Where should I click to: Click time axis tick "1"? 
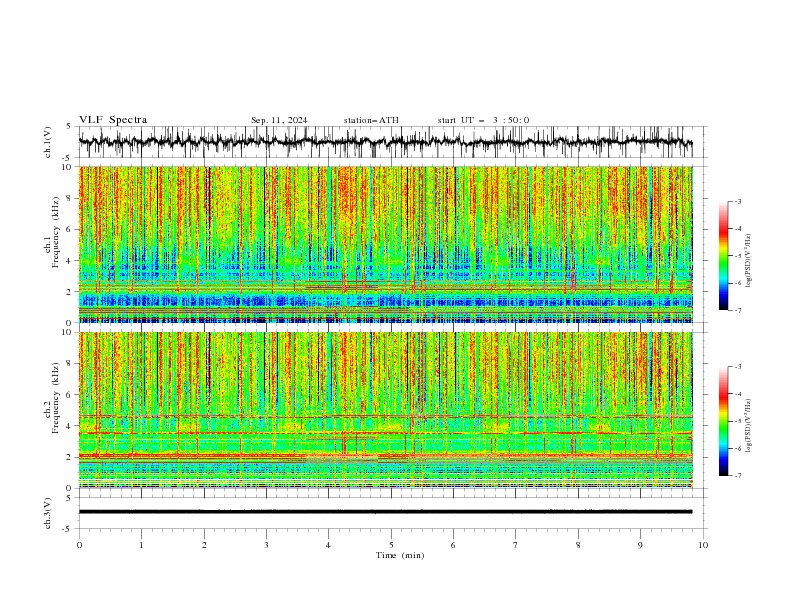(141, 545)
